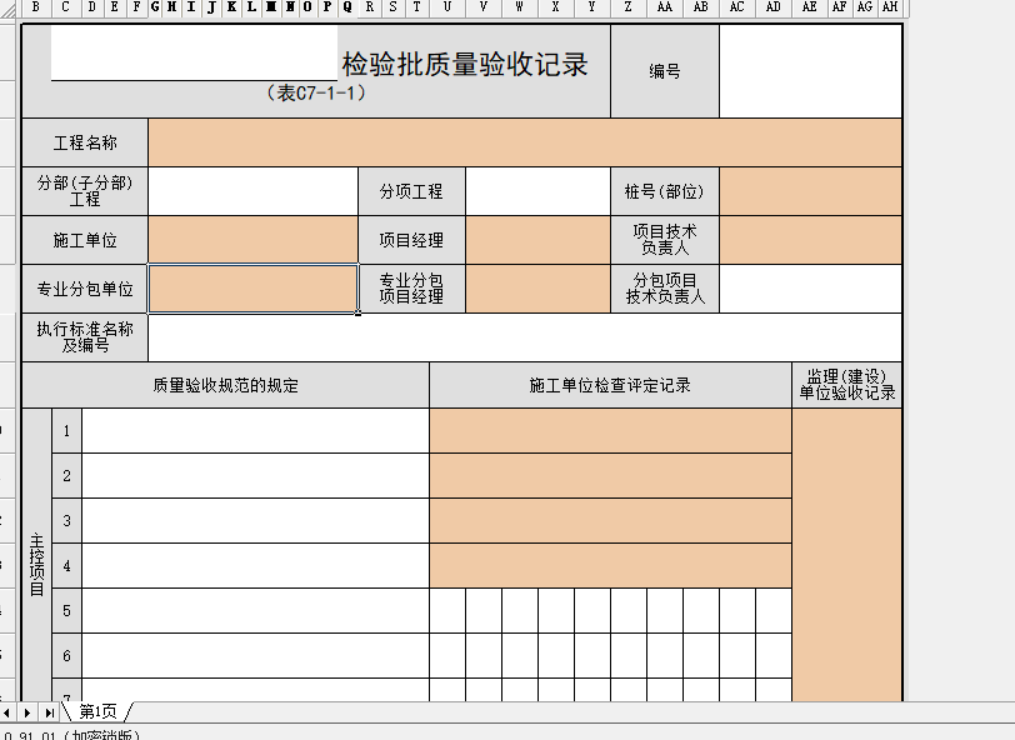The image size is (1015, 740).
Task: Click the last-sheet navigation arrow
Action: click(x=49, y=713)
